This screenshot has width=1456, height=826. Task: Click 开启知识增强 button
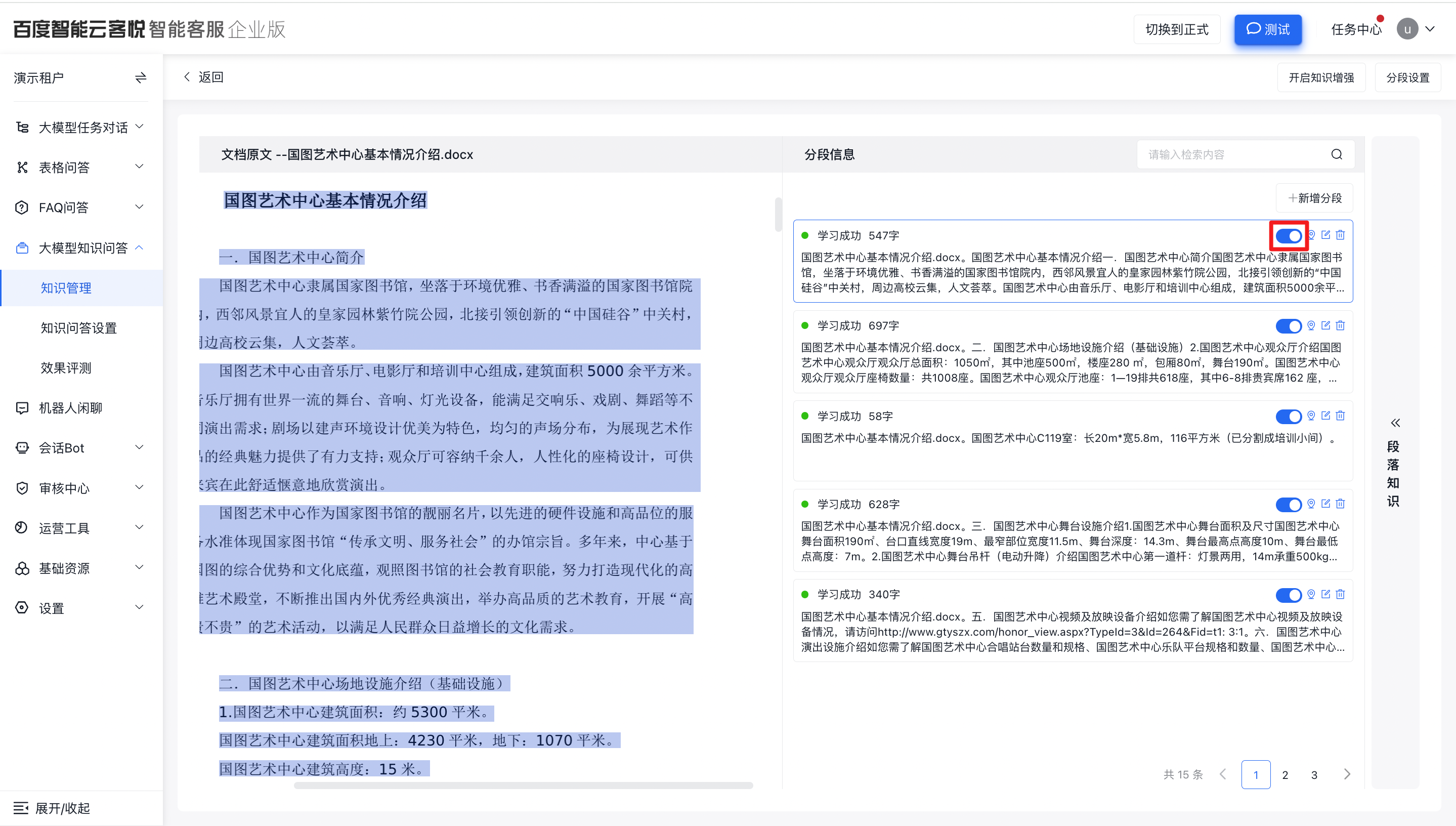point(1321,78)
